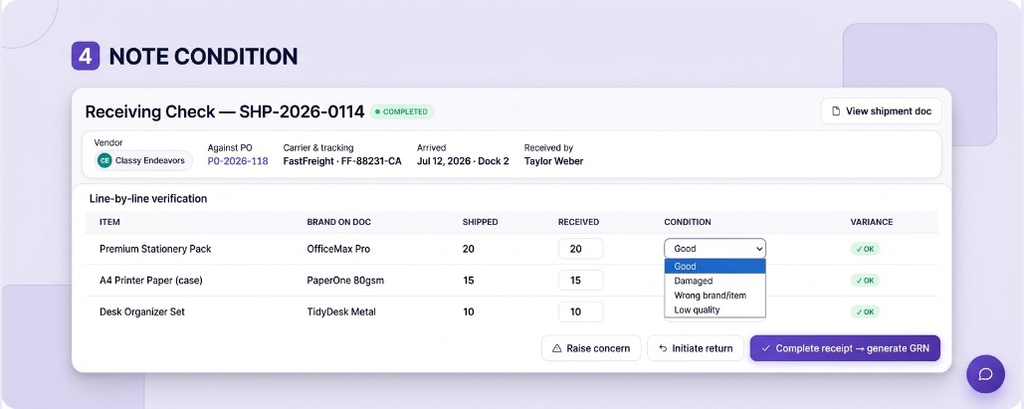The width and height of the screenshot is (1024, 409).
Task: Click the COMPLETED status badge
Action: tap(402, 112)
